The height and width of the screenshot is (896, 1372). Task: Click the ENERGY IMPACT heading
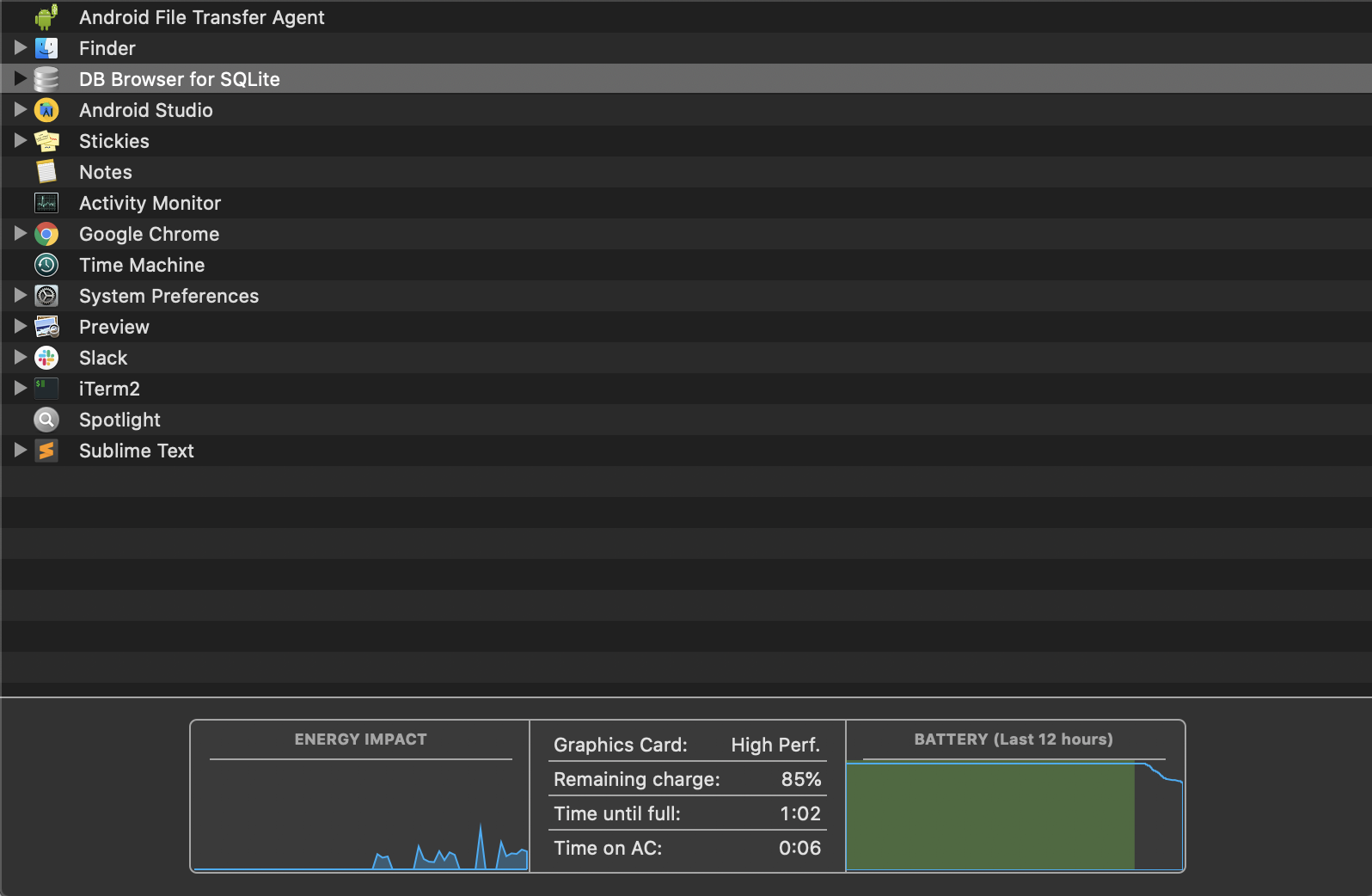(x=361, y=740)
